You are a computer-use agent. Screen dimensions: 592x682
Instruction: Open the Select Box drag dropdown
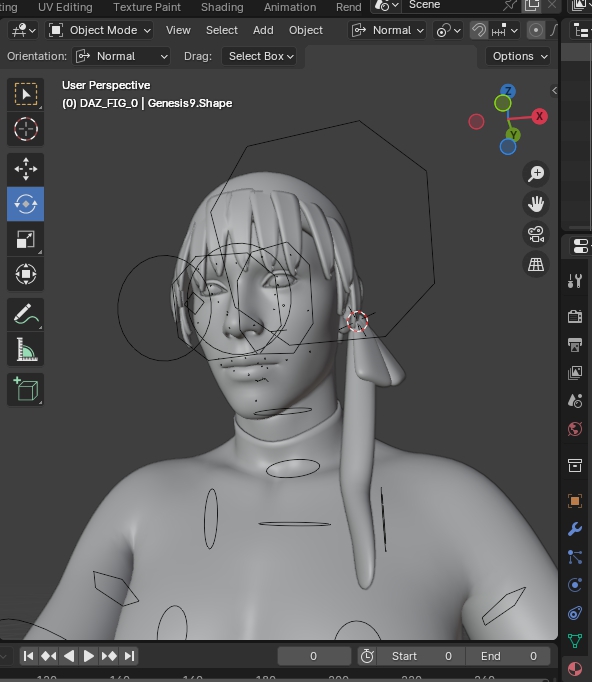point(259,57)
